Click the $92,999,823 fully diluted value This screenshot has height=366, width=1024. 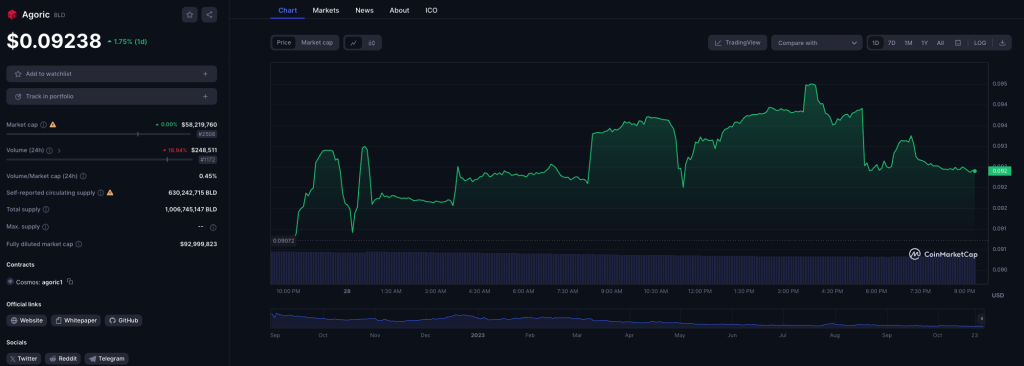click(x=199, y=244)
